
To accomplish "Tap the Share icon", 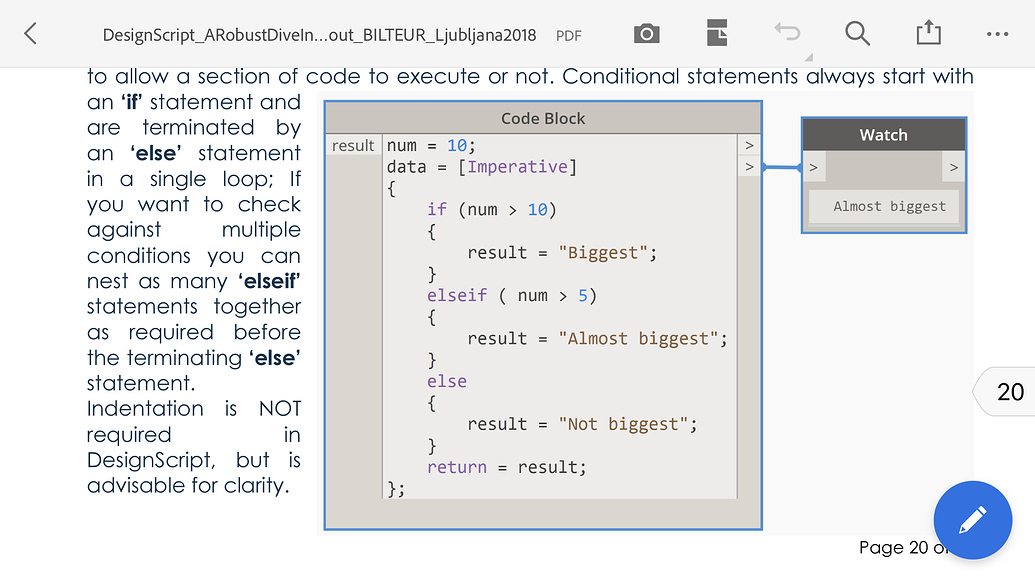I will coord(928,33).
